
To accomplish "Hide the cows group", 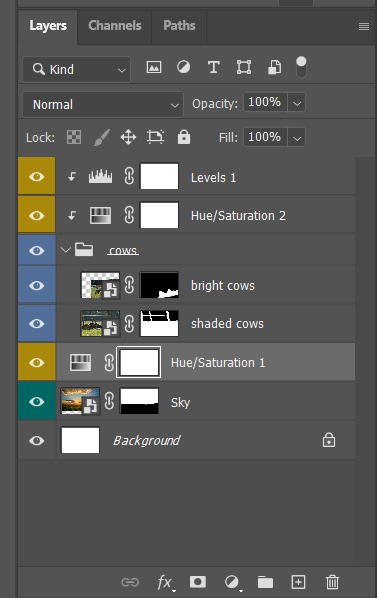I will (x=37, y=251).
